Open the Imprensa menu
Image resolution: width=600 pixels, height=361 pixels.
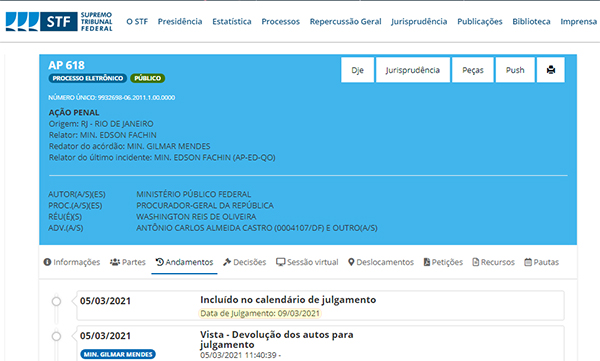pos(579,21)
